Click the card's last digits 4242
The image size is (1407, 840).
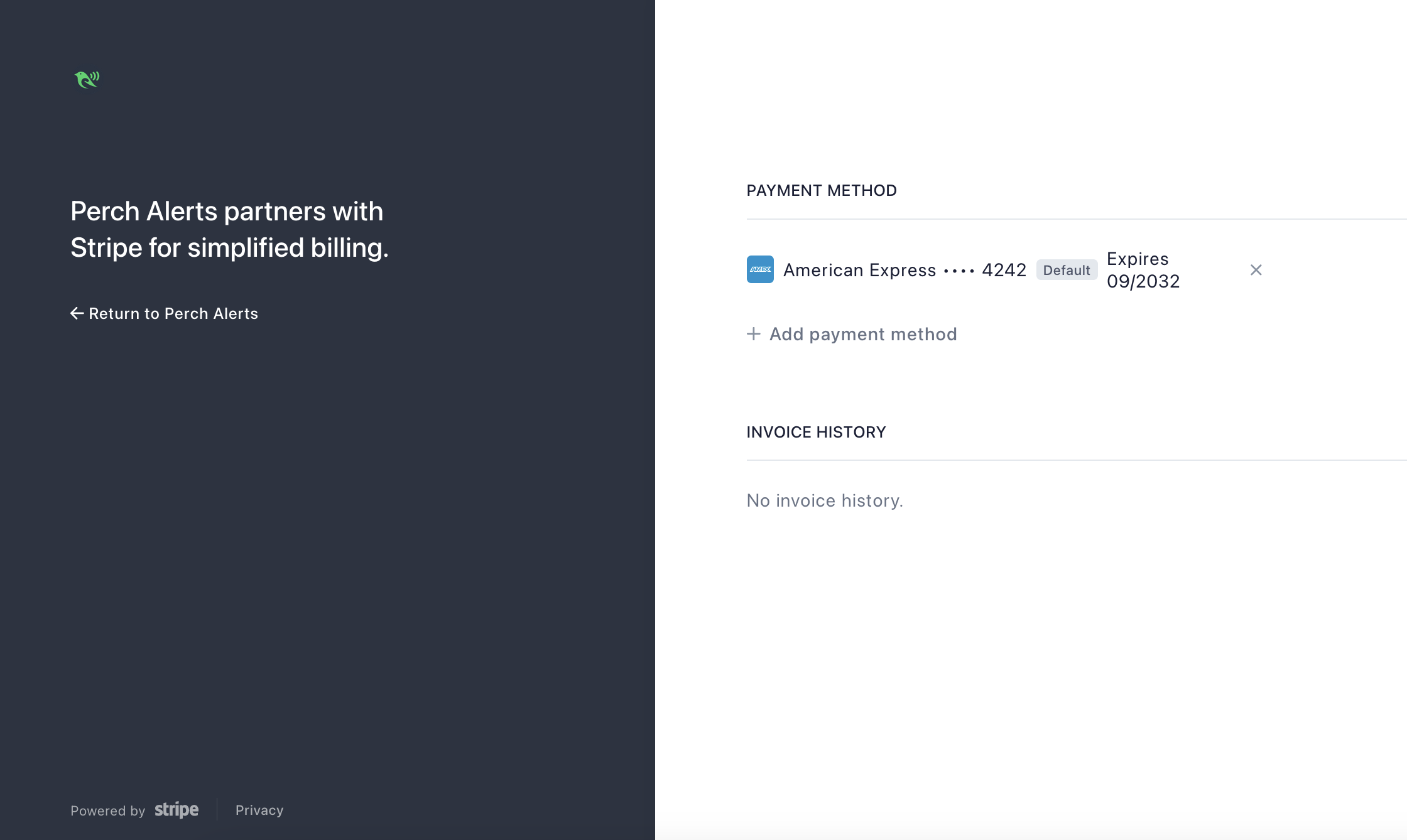pyautogui.click(x=1004, y=270)
